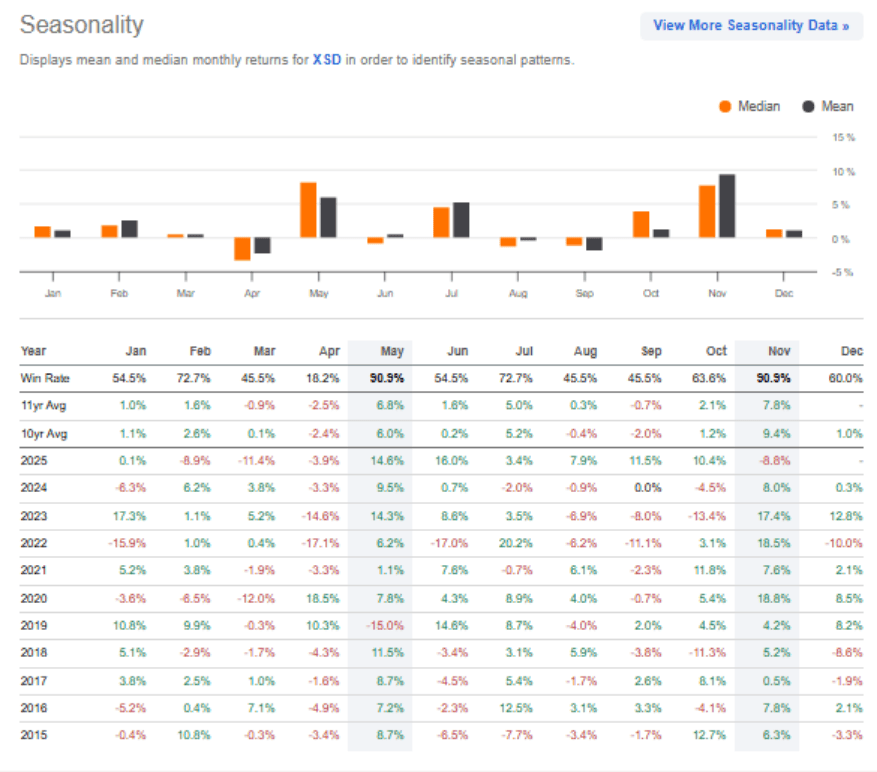Image resolution: width=877 pixels, height=772 pixels.
Task: Click the Seasonality page heading
Action: 82,25
